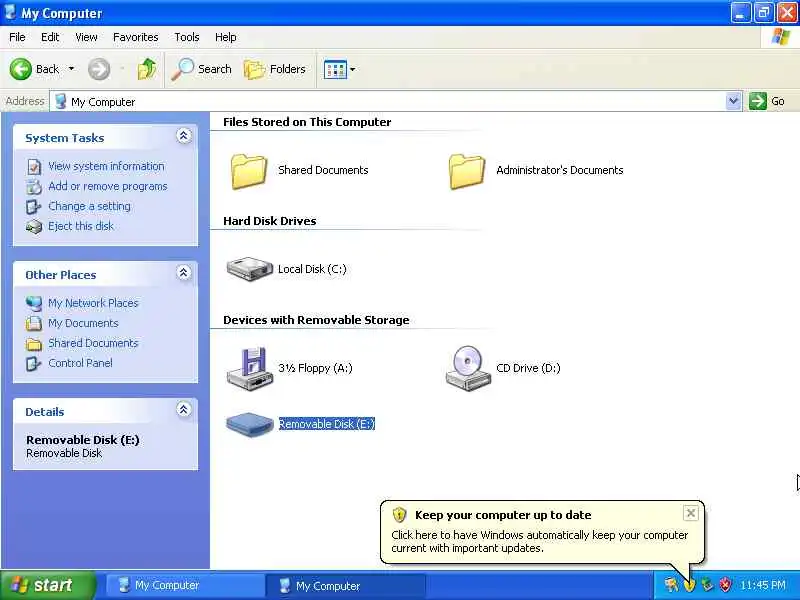Select the Shared Documents folder icon
800x600 pixels.
249,171
